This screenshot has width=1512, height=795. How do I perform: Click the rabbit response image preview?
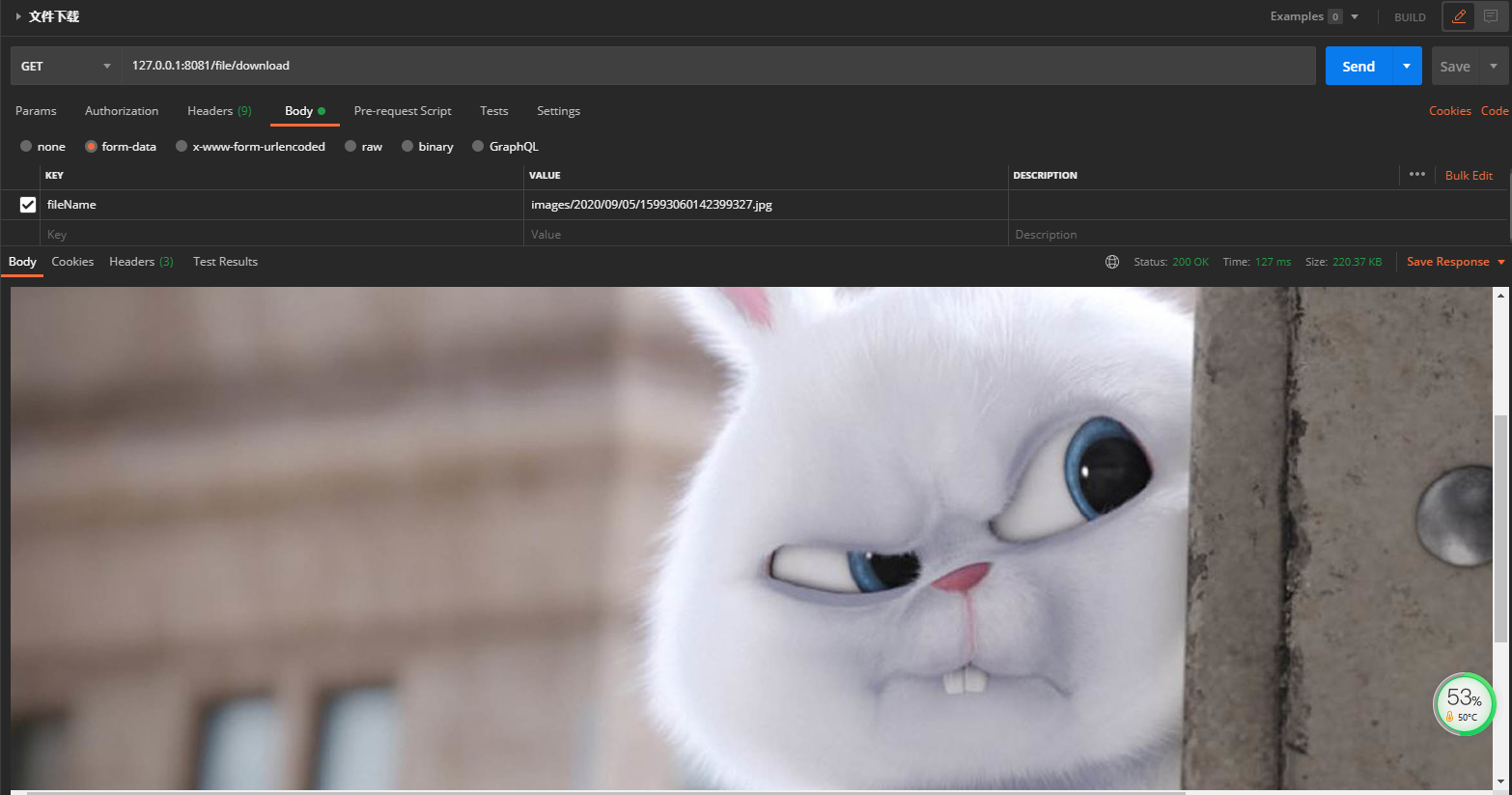click(x=751, y=539)
